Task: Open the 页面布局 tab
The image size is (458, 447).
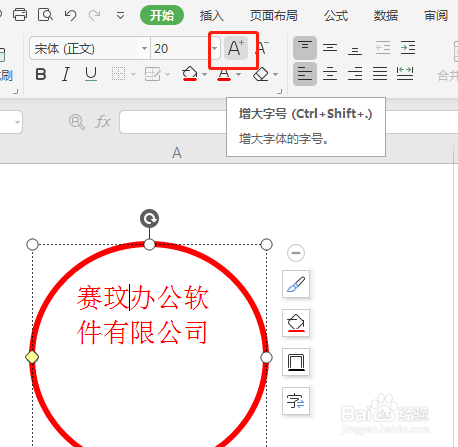Action: click(x=274, y=16)
